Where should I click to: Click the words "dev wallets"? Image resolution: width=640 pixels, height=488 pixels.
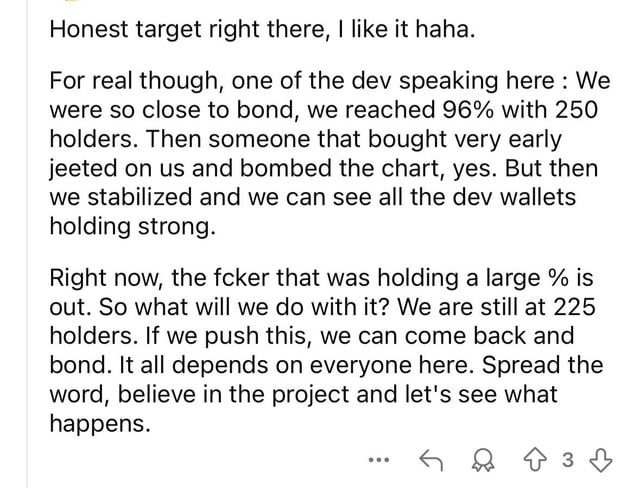point(511,197)
